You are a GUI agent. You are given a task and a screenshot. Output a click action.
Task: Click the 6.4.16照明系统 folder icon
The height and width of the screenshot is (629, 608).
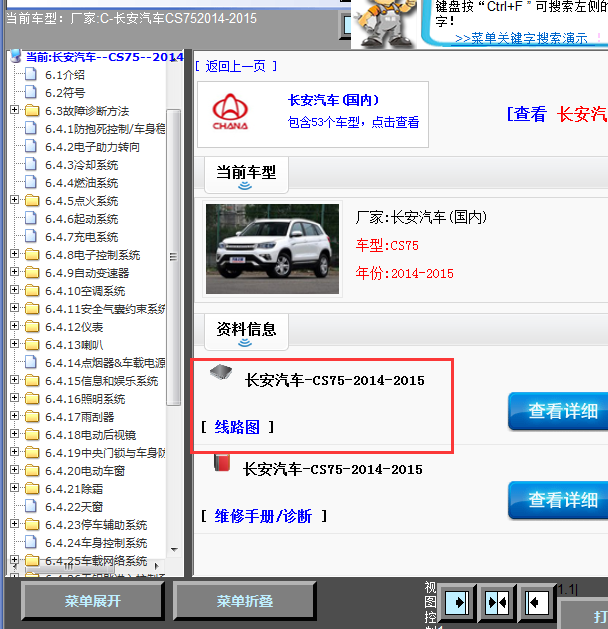(x=32, y=398)
